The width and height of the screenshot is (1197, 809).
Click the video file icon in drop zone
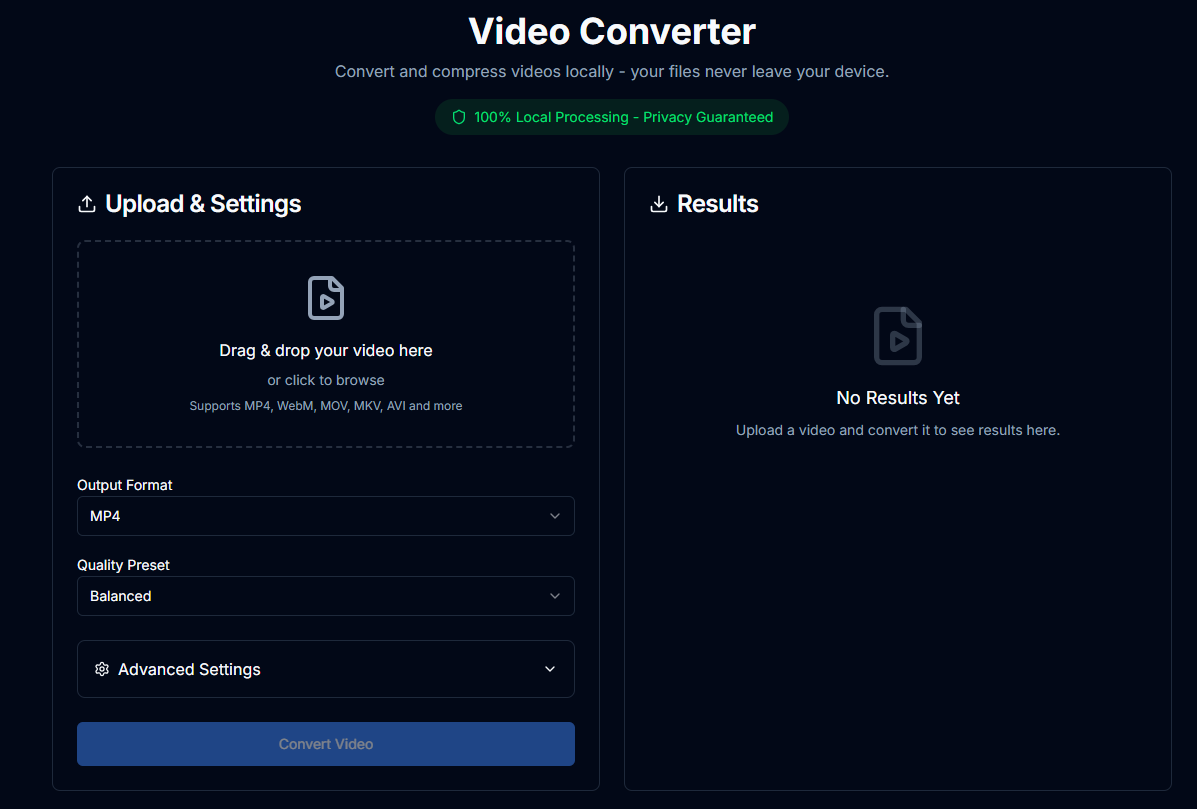click(x=326, y=297)
